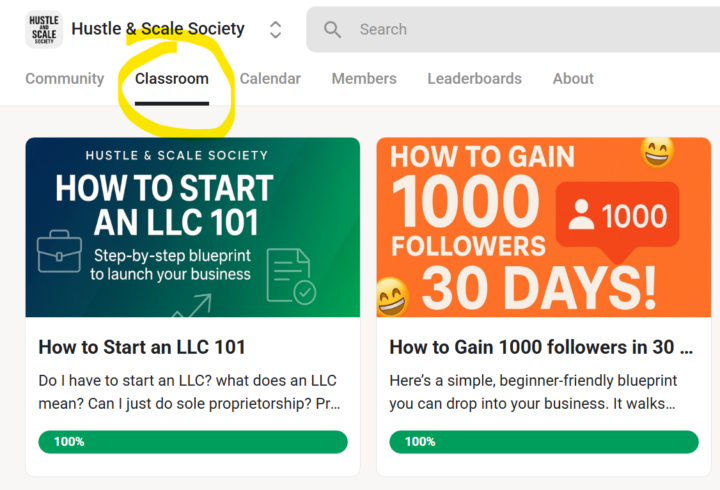The image size is (720, 490).
Task: Click 'How to Gain 1000 followers' title
Action: [x=541, y=348]
